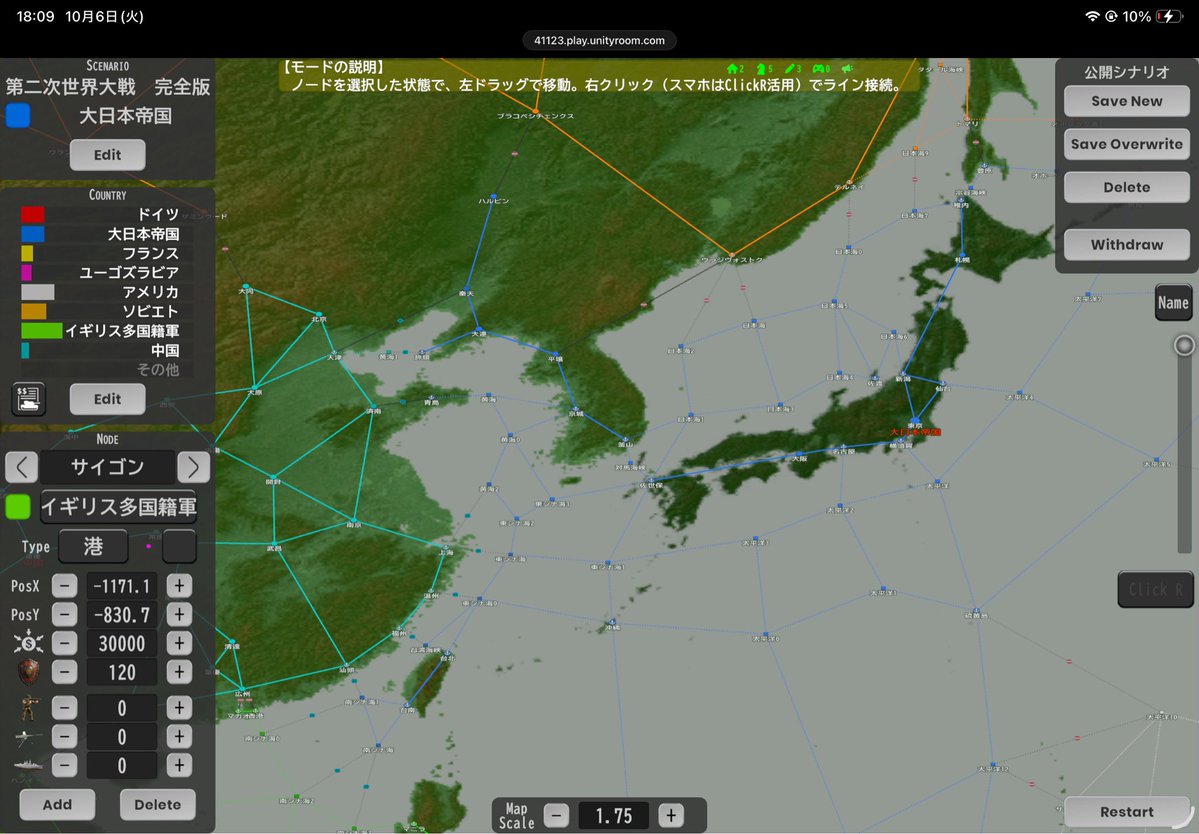
Task: Open the empty secondary type box
Action: 180,546
